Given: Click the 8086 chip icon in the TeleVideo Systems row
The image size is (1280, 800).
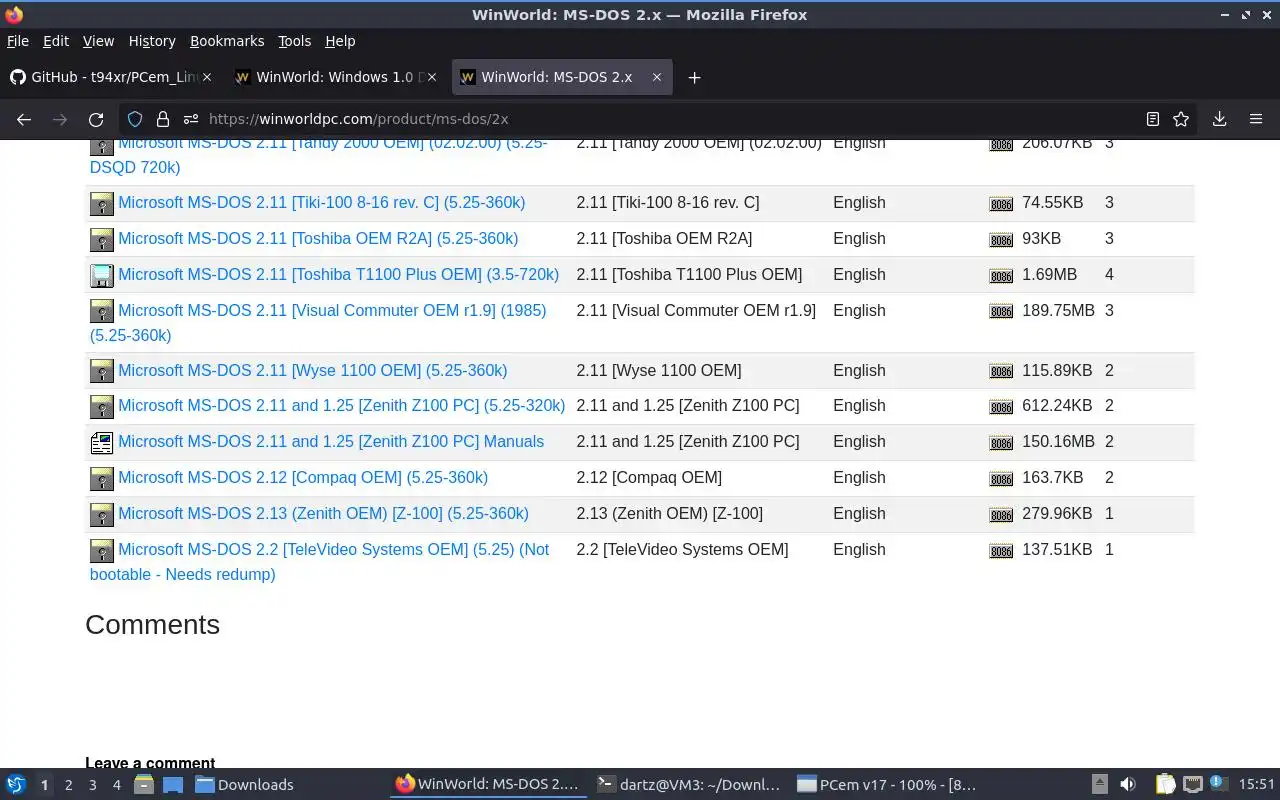Looking at the screenshot, I should tap(1001, 551).
